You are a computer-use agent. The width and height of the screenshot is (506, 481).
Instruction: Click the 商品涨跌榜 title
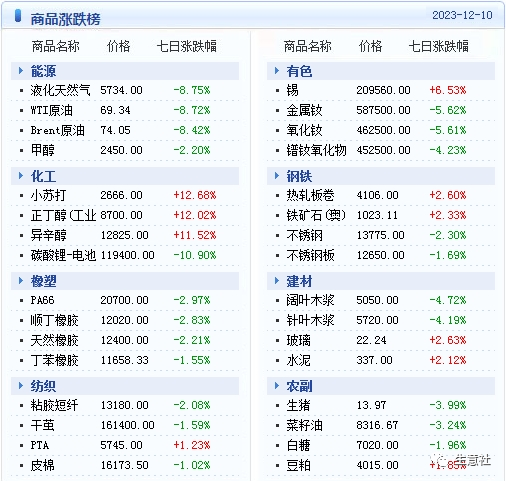pos(65,19)
